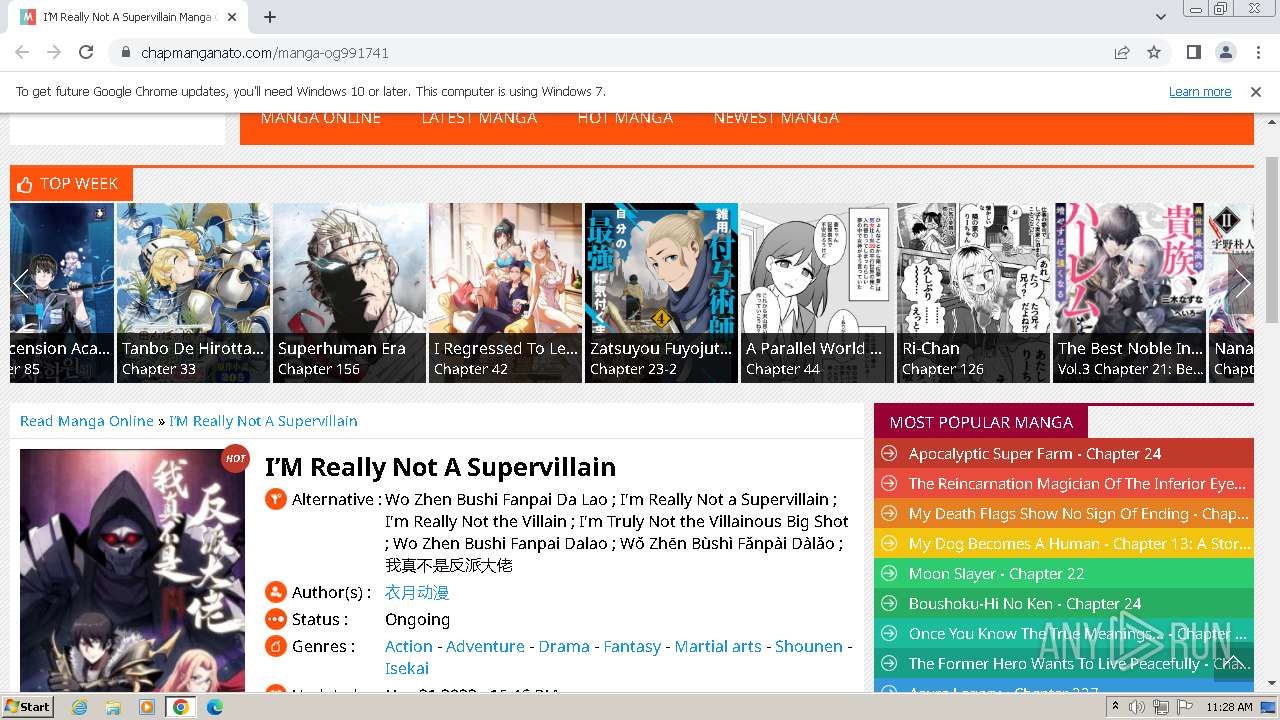Viewport: 1280px width, 720px height.
Task: Select the Action genre link
Action: click(409, 646)
